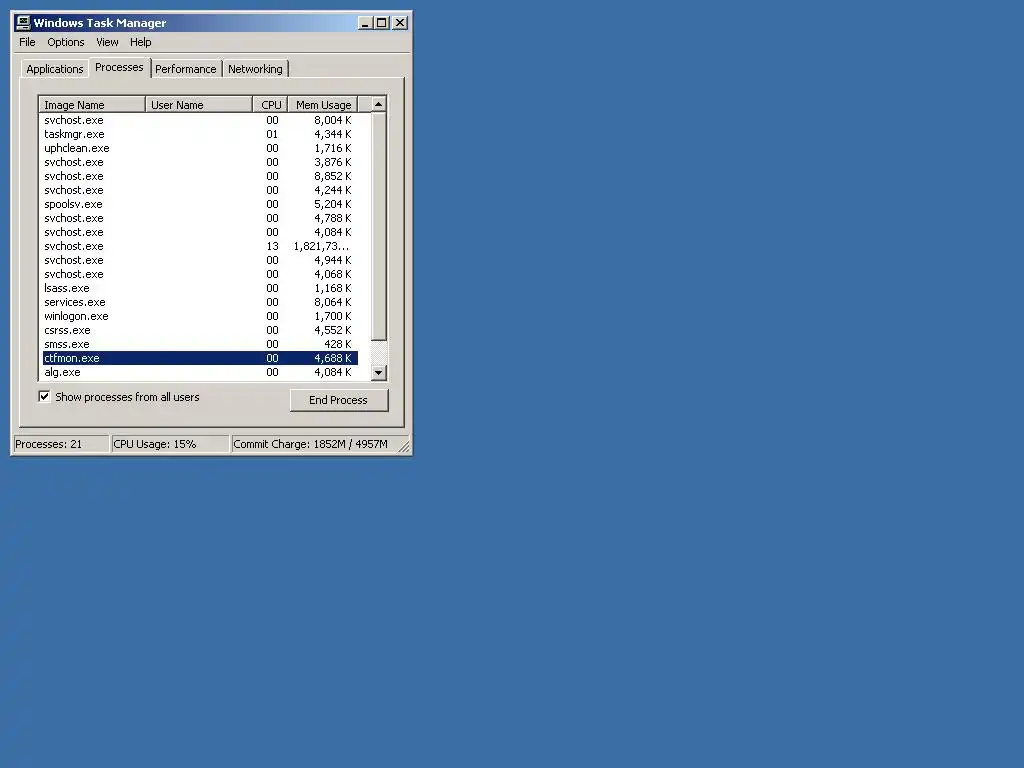Click the Task Manager title bar icon
Viewport: 1024px width, 768px height.
coord(24,23)
